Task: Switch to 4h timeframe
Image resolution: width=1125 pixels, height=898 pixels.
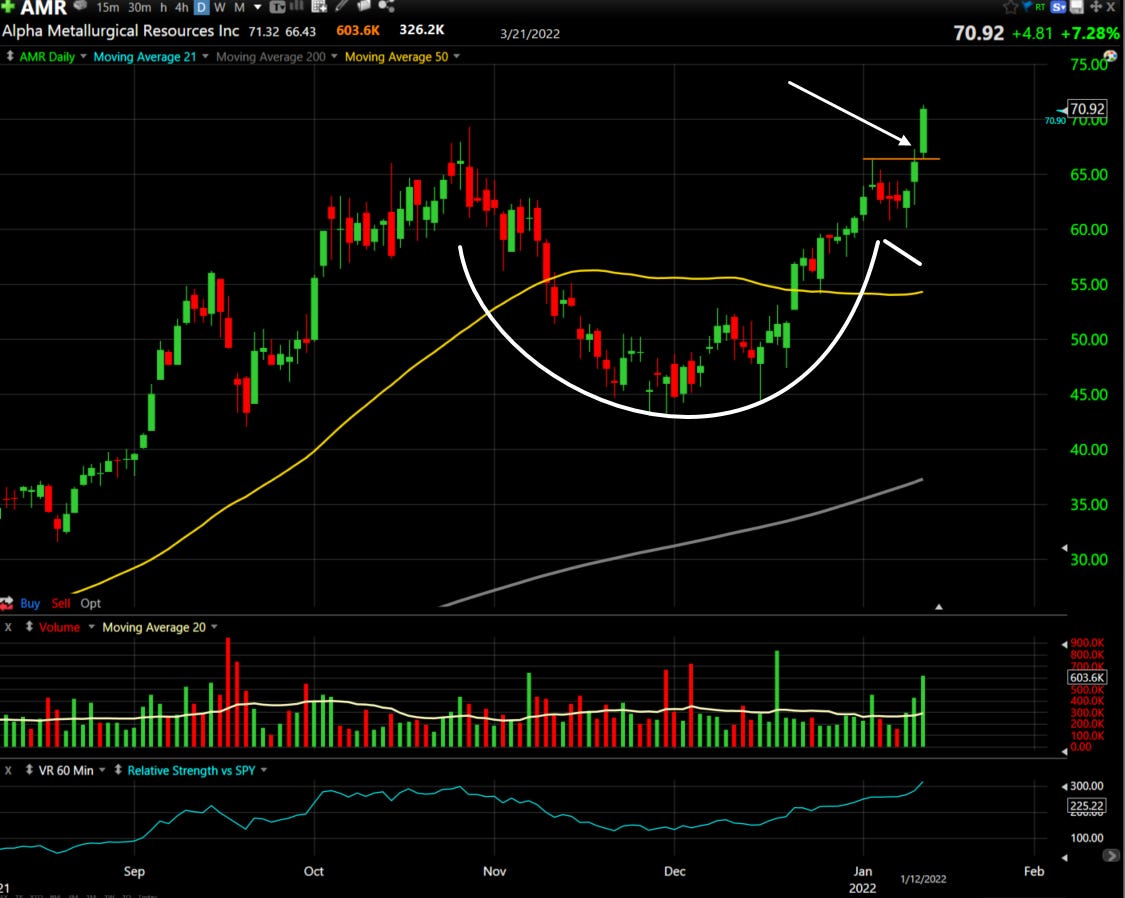Action: (182, 7)
